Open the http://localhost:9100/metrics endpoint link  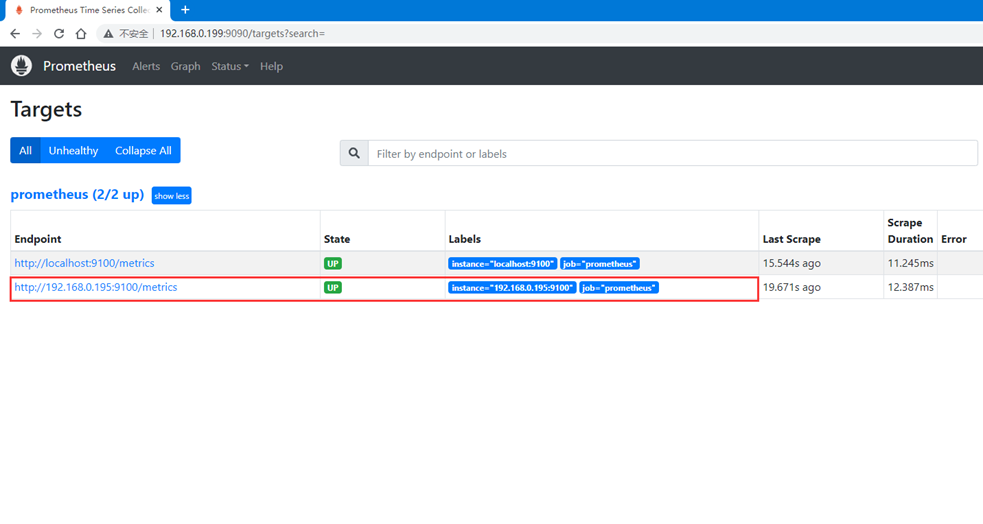click(x=85, y=263)
